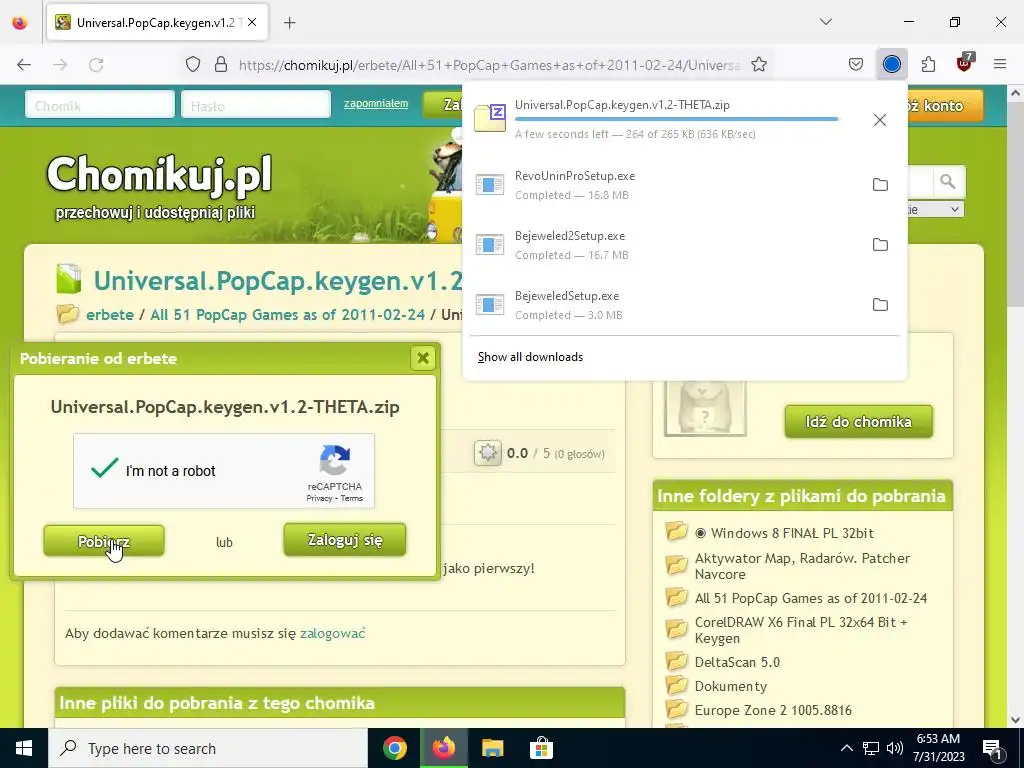Screen dimensions: 1024x768
Task: Click the reCAPTCHA Privacy link
Action: (x=319, y=498)
